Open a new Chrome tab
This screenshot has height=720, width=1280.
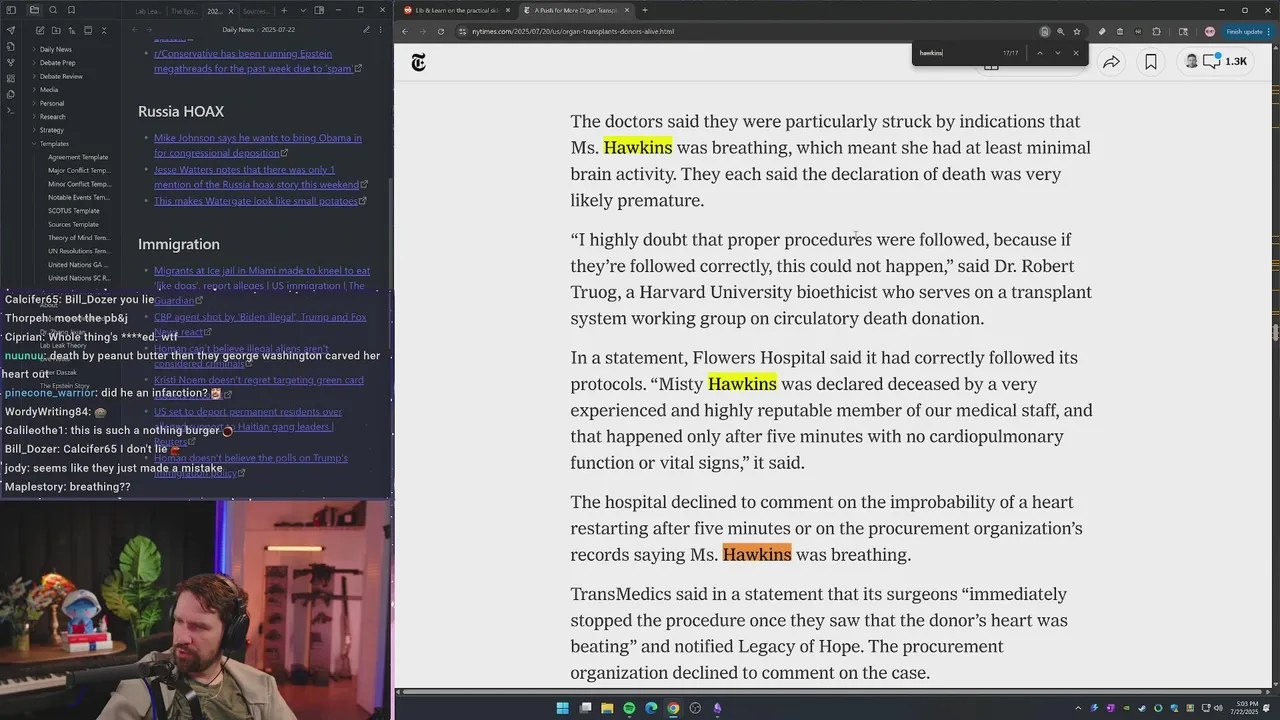(x=645, y=10)
